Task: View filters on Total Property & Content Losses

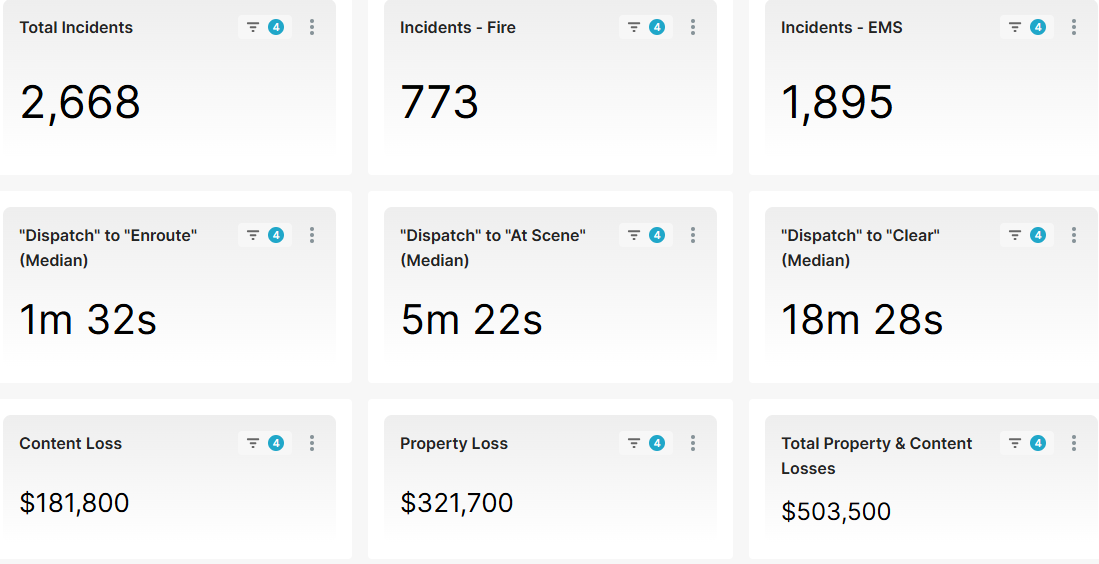Action: click(1027, 443)
